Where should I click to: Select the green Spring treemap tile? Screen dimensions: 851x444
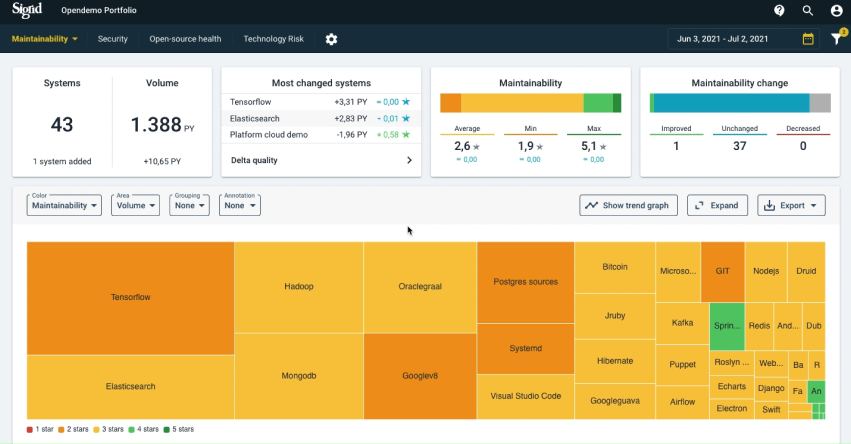[x=727, y=326]
